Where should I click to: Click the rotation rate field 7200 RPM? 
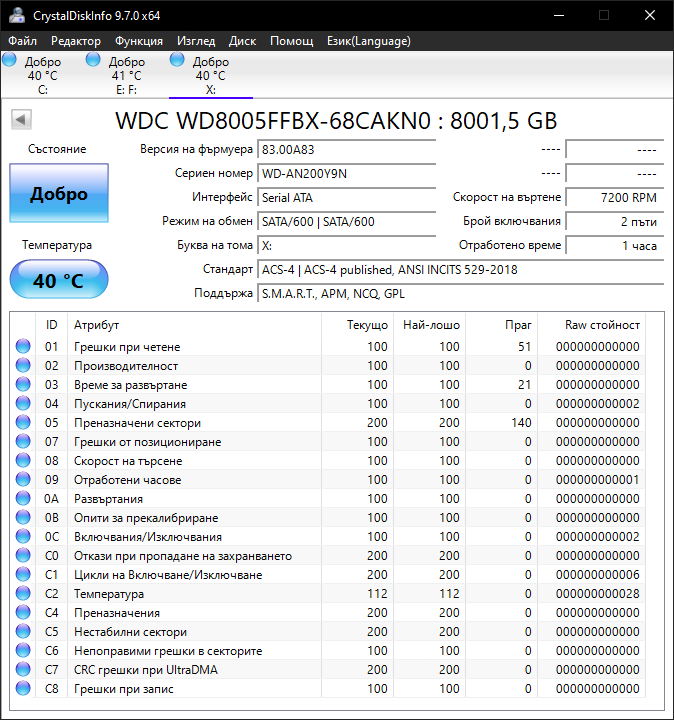pos(615,197)
